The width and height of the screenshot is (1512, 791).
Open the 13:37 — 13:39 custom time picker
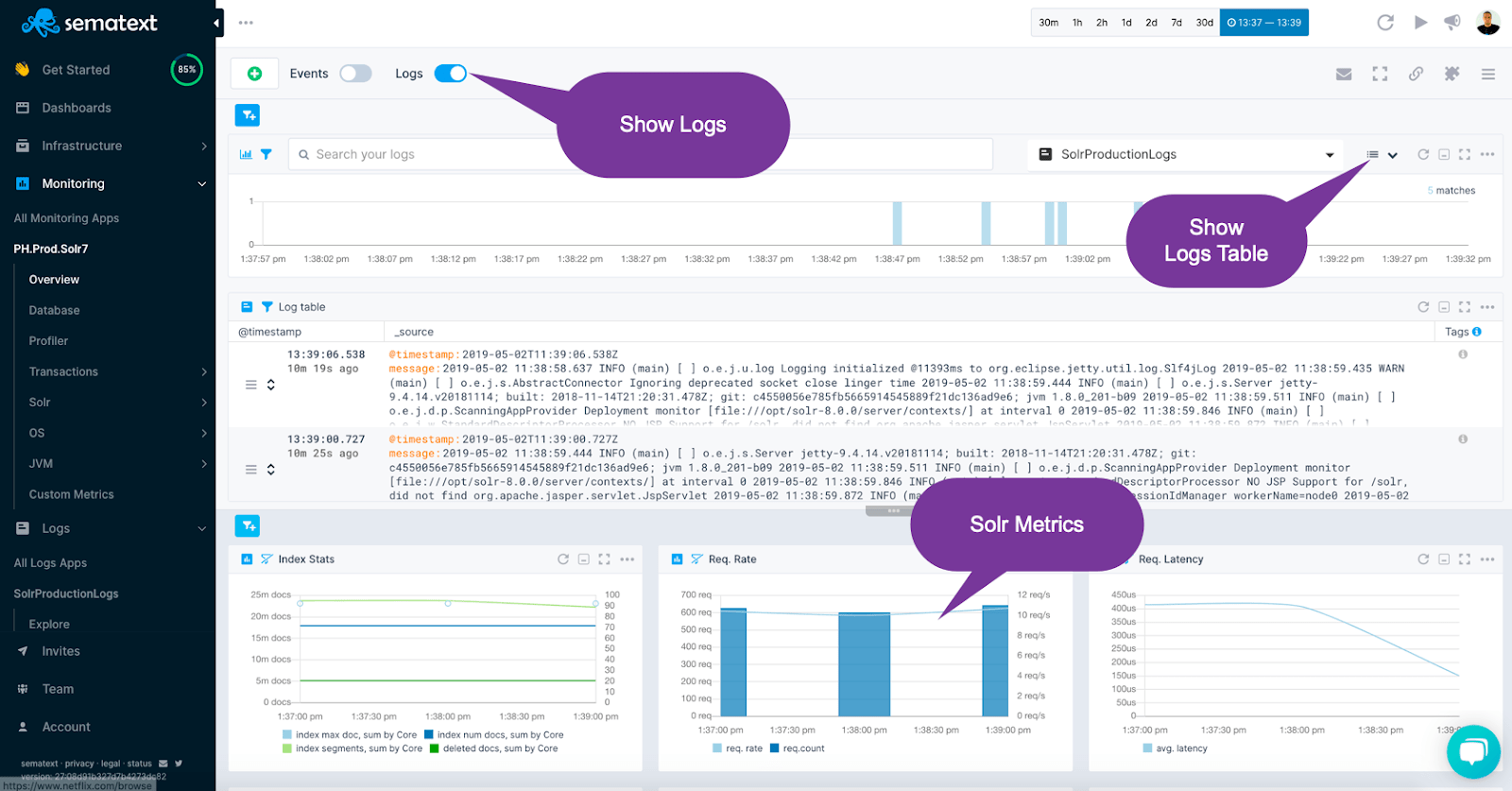pos(1264,23)
